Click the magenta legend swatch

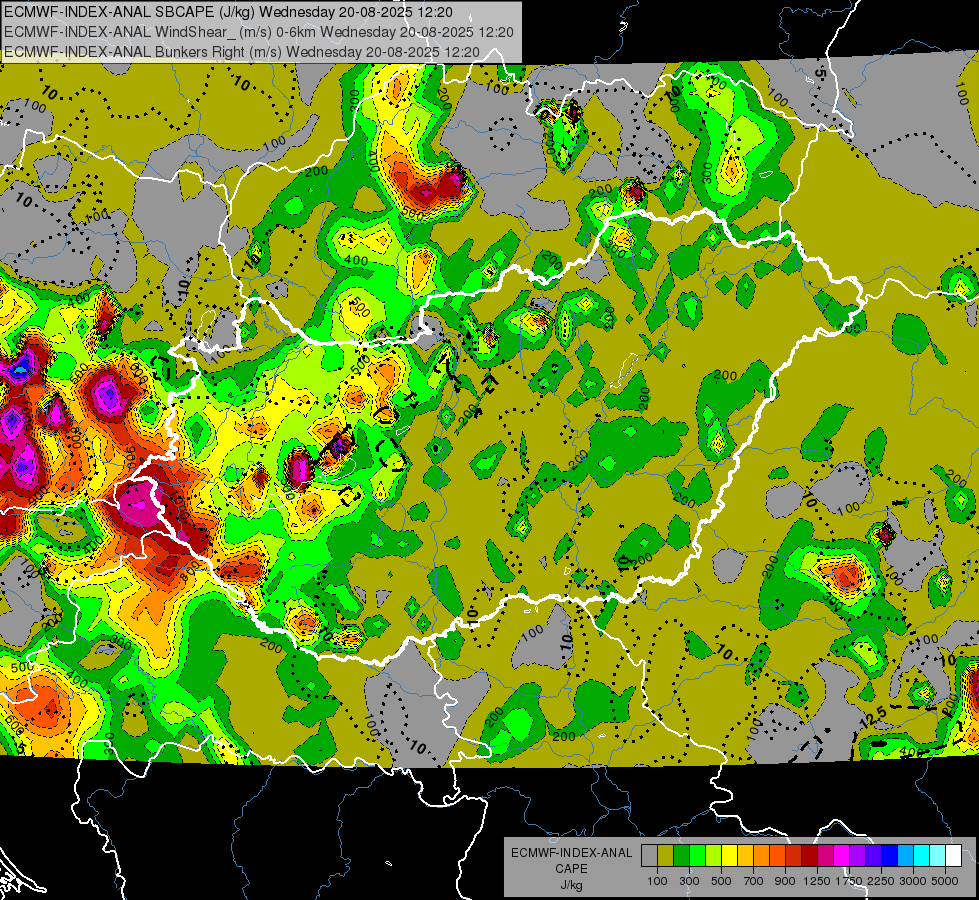pyautogui.click(x=842, y=856)
